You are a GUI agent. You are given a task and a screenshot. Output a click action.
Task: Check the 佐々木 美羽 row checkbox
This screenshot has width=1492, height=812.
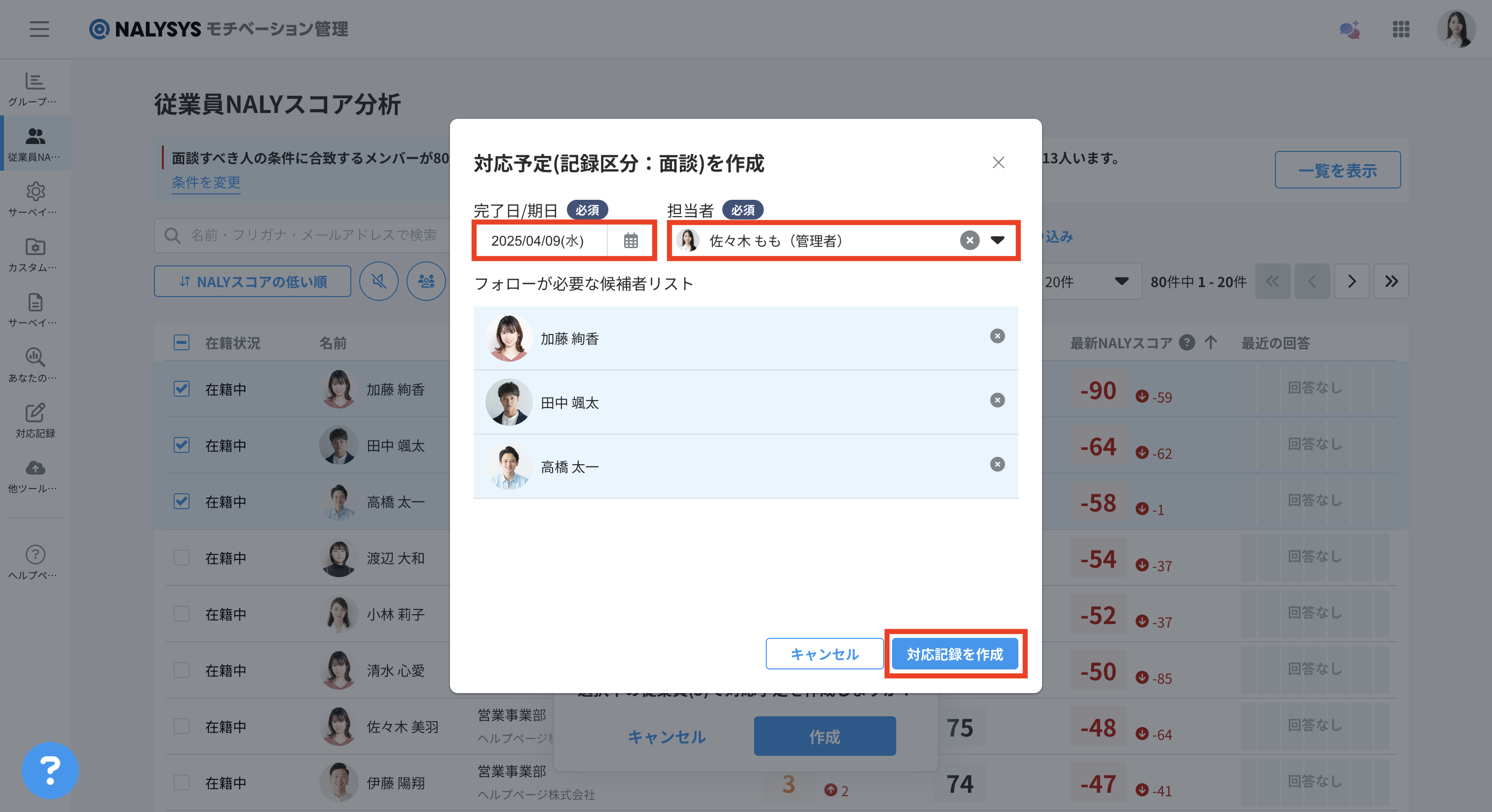pyautogui.click(x=181, y=726)
